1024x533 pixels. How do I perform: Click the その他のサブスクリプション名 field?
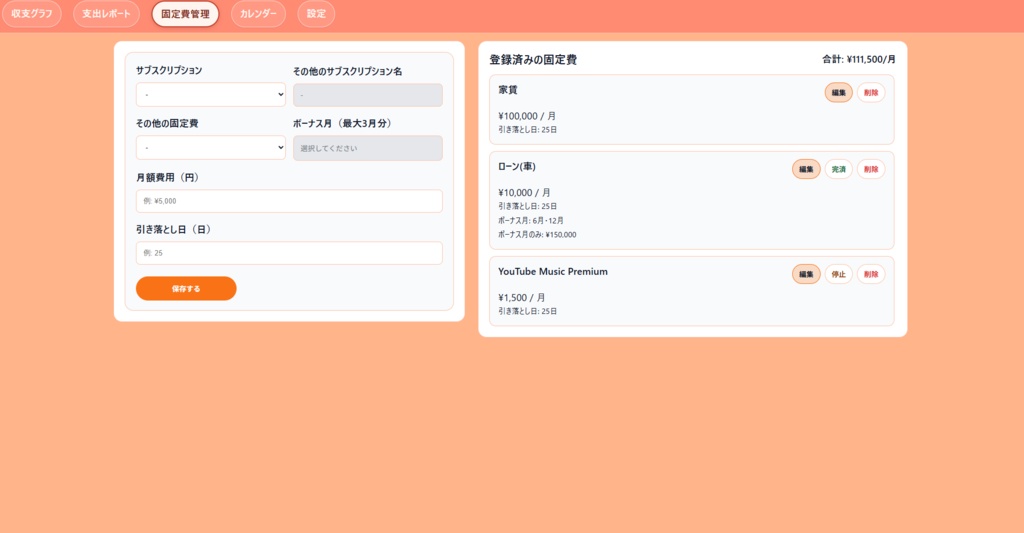pyautogui.click(x=368, y=95)
